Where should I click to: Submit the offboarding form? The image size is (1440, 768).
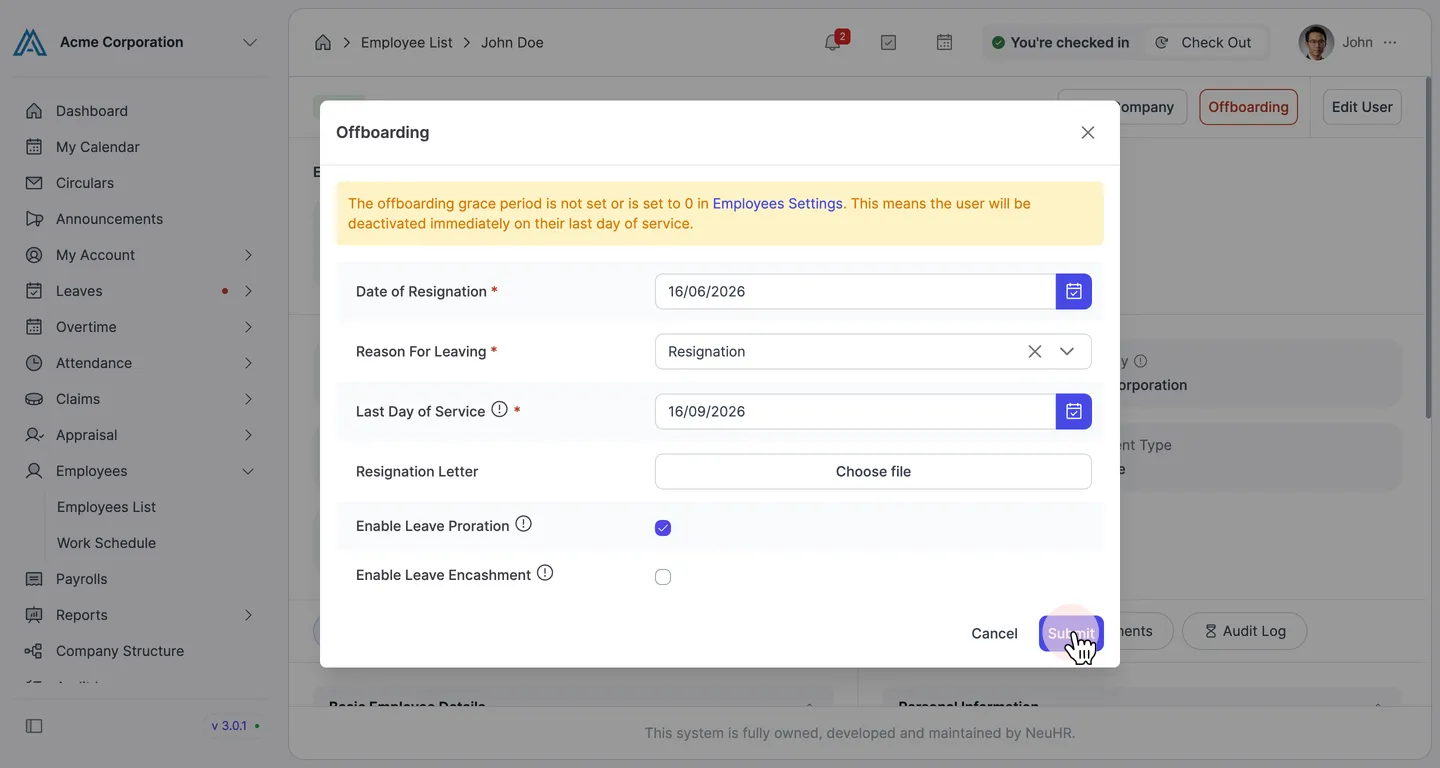(1071, 633)
